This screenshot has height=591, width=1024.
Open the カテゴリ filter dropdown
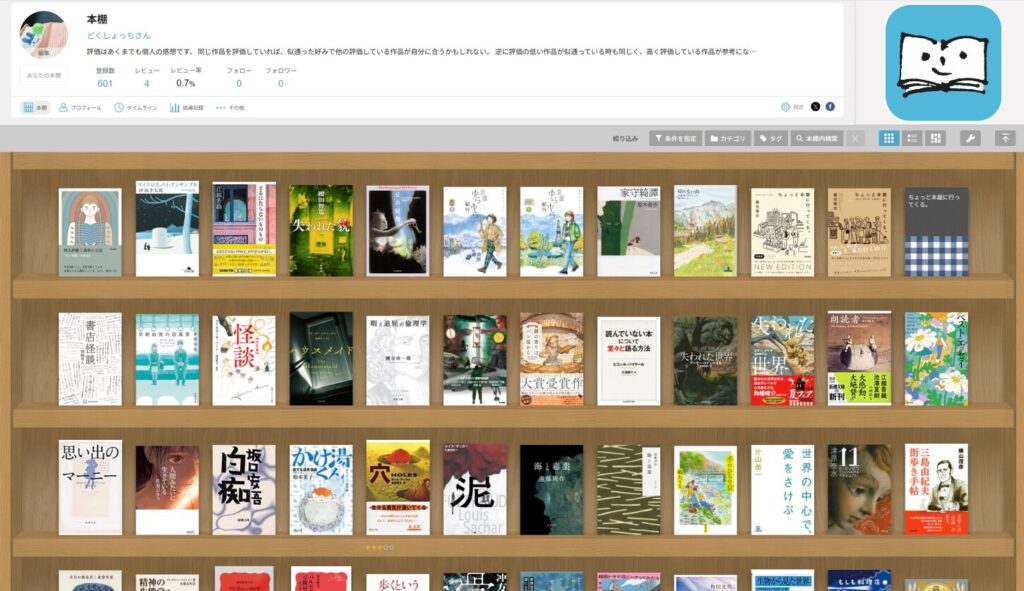tap(728, 138)
